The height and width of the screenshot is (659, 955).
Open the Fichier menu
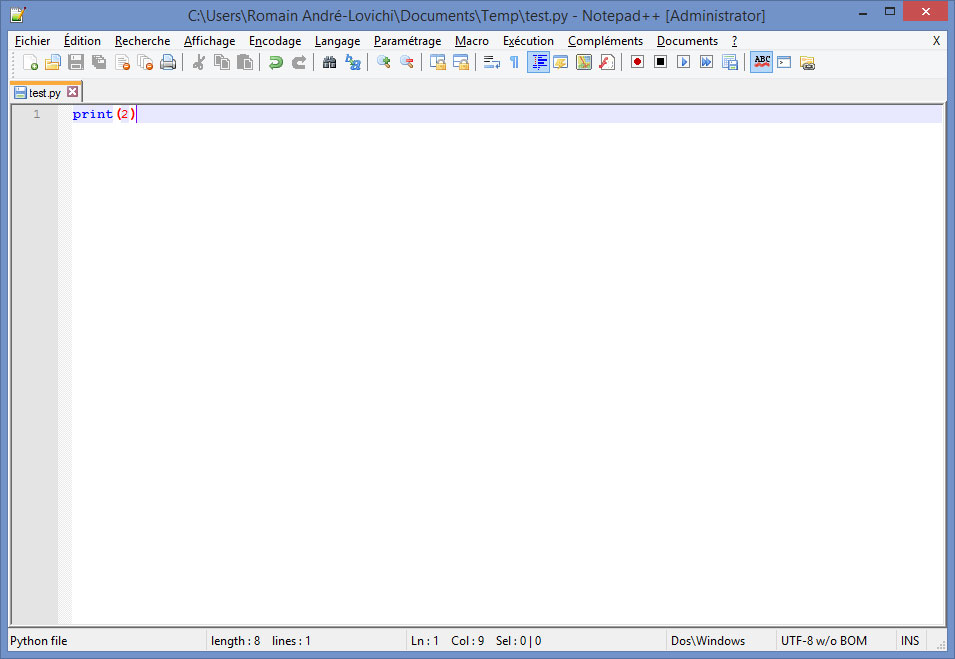click(32, 41)
